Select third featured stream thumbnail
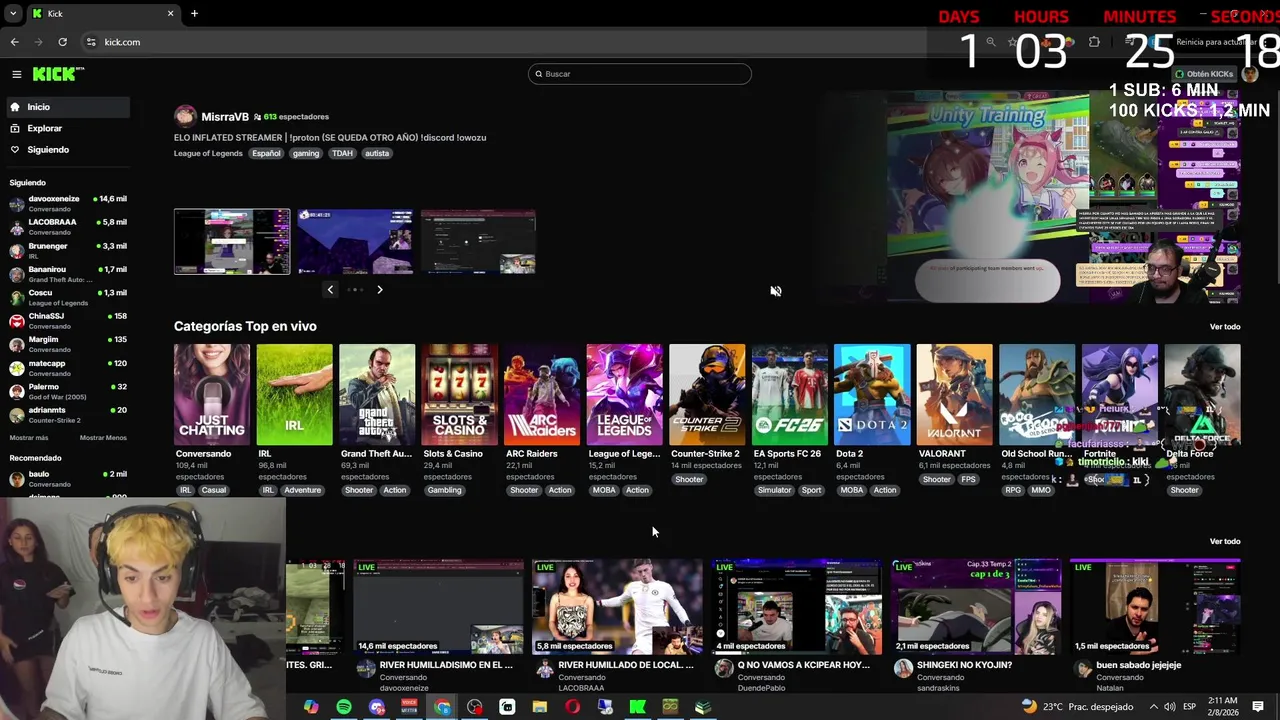1280x720 pixels. pos(478,241)
